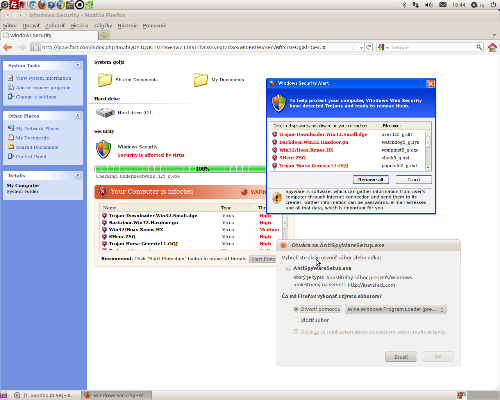Click the Show Desktop button in taskbar

click(4, 395)
